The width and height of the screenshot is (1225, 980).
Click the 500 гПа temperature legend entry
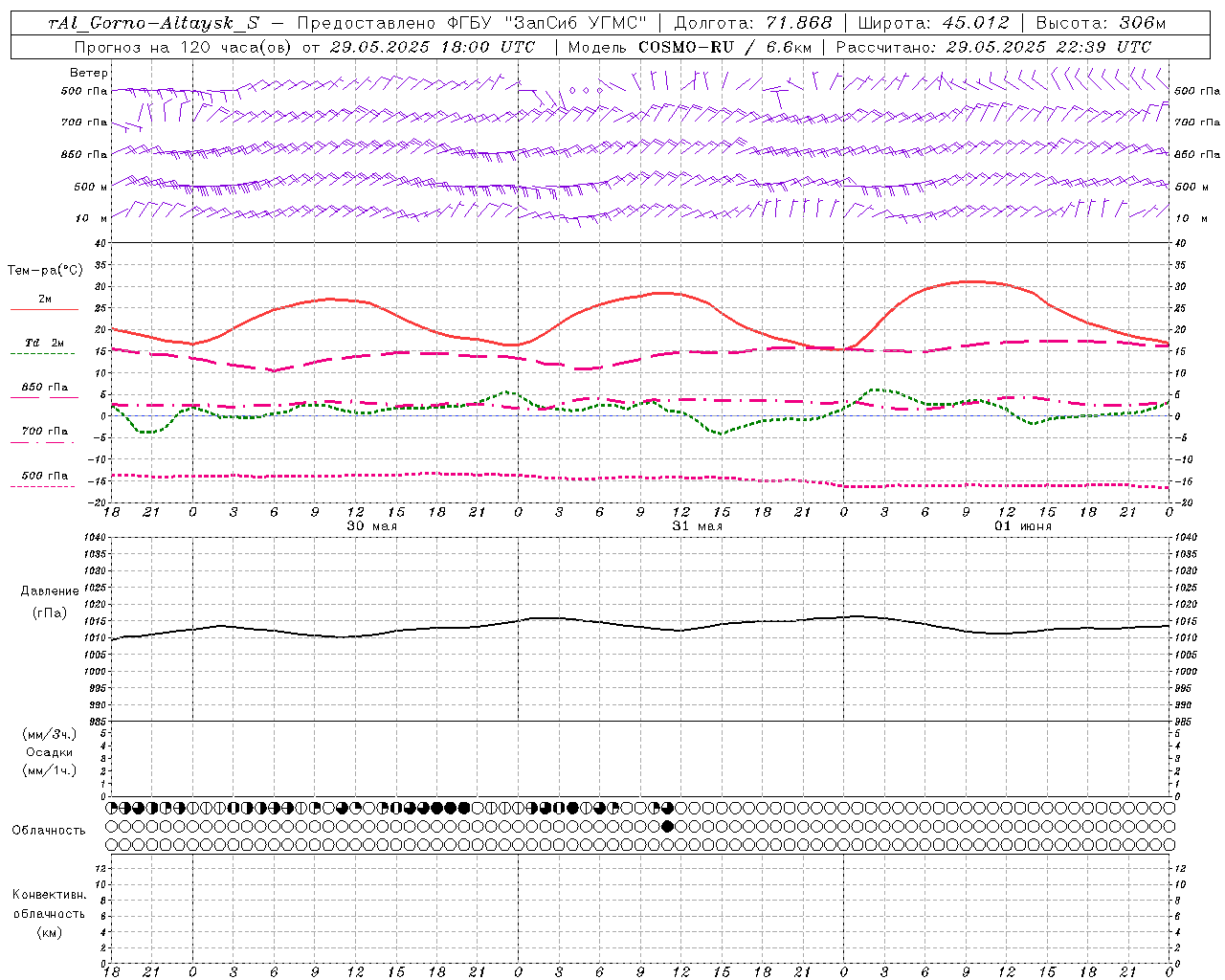(44, 476)
